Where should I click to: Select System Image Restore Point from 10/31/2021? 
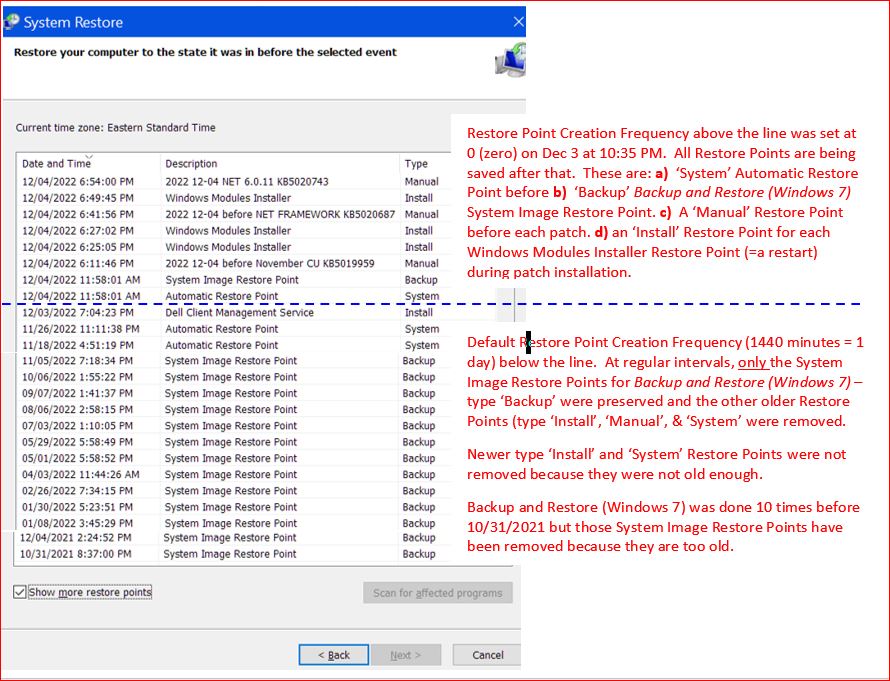(230, 554)
